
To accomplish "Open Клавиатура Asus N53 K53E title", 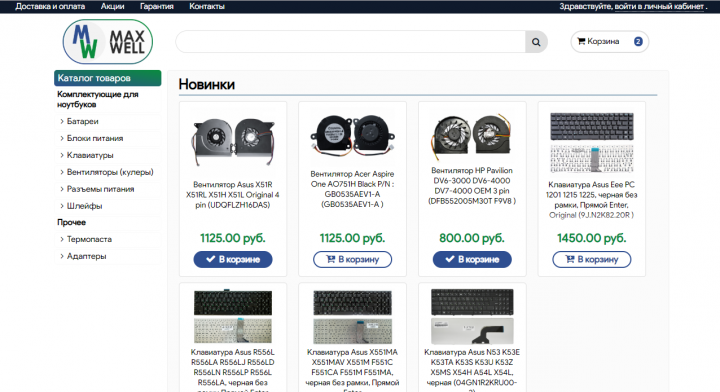I will (472, 370).
